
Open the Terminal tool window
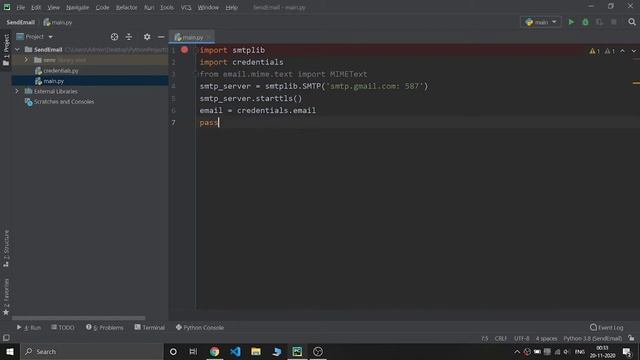tap(149, 327)
